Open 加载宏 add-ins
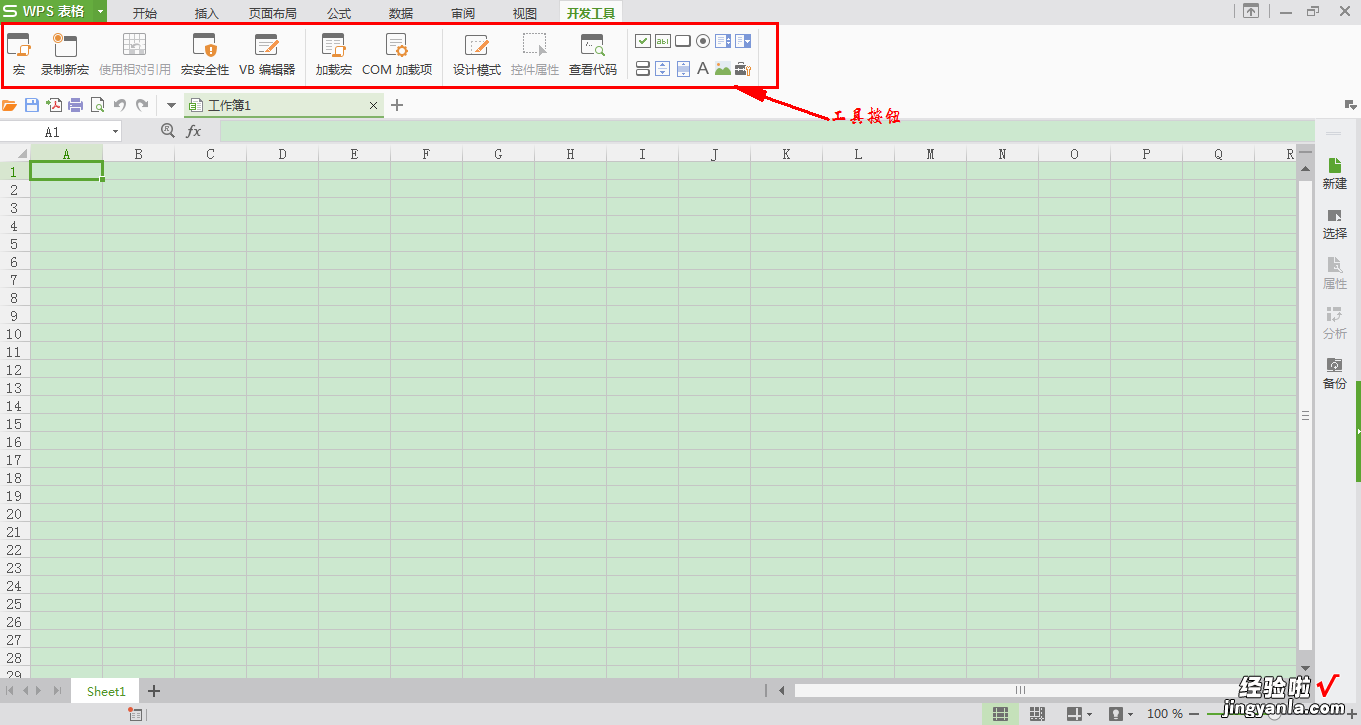 click(x=334, y=55)
